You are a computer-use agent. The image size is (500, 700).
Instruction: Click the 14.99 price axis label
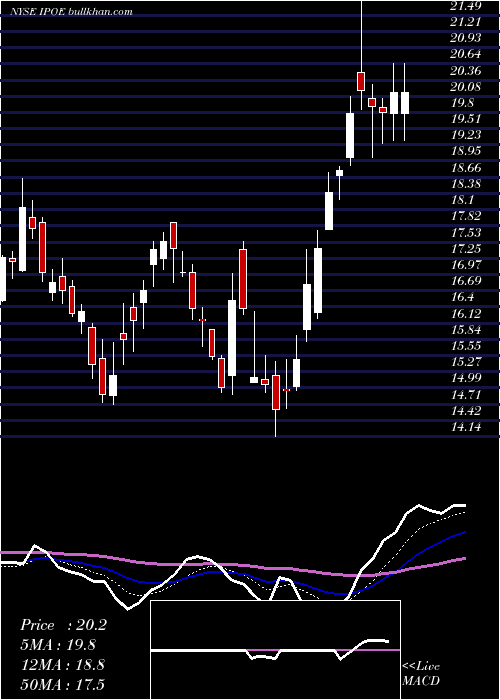coord(466,378)
